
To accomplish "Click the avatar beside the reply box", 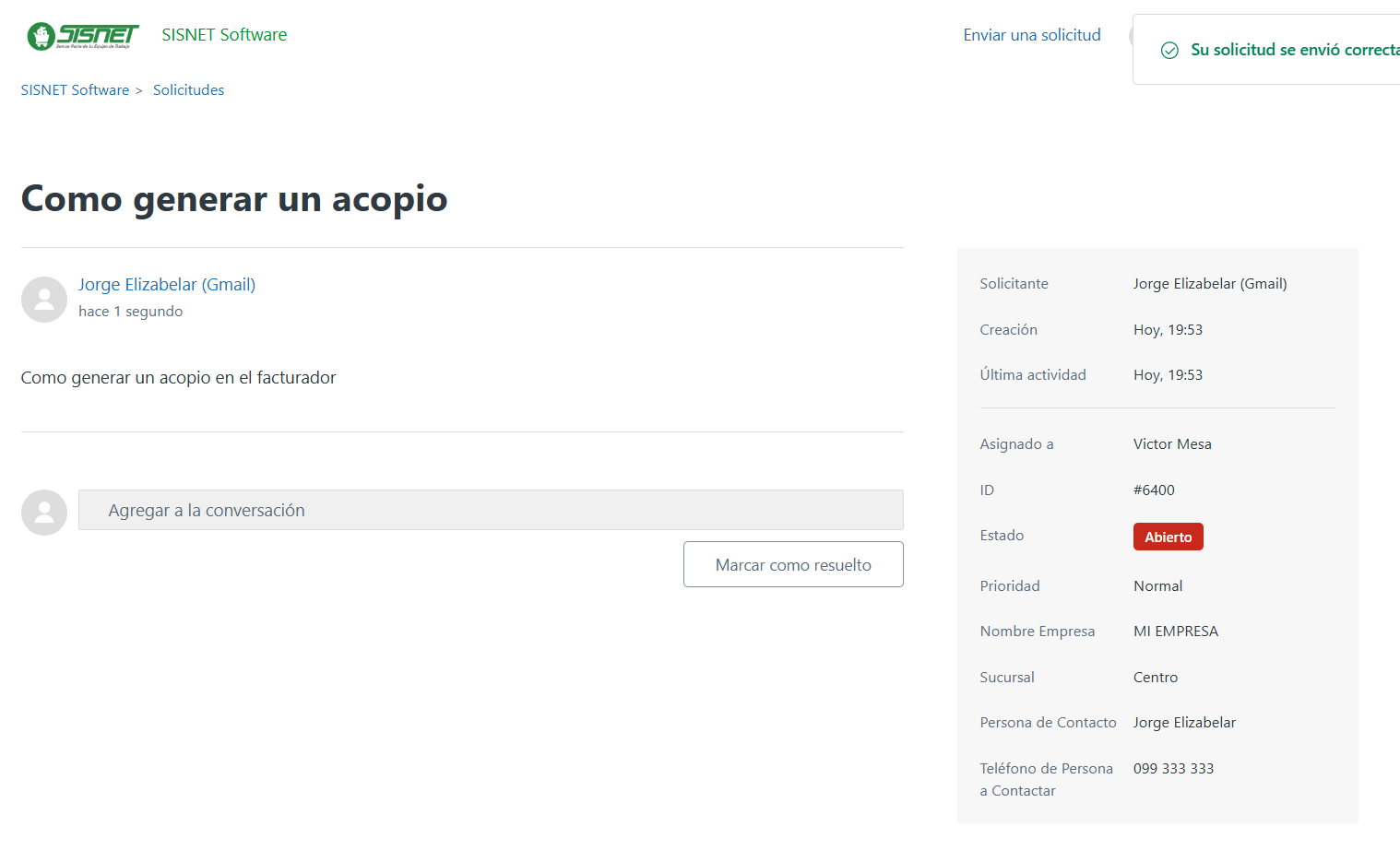I will coord(44,513).
